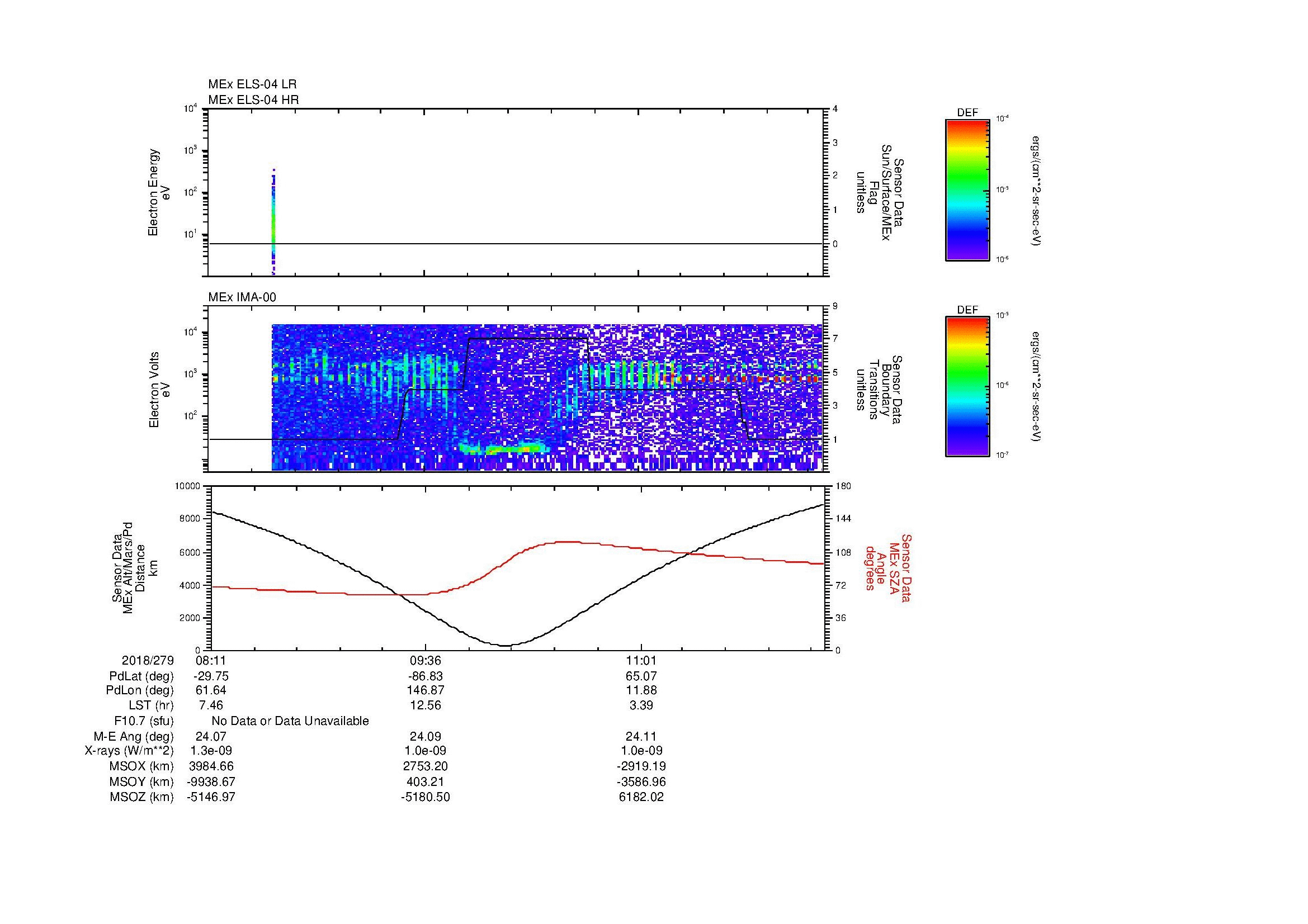The image size is (1308, 924).
Task: Click the 'MEx ELS-04 HR' plot title
Action: pos(253,99)
